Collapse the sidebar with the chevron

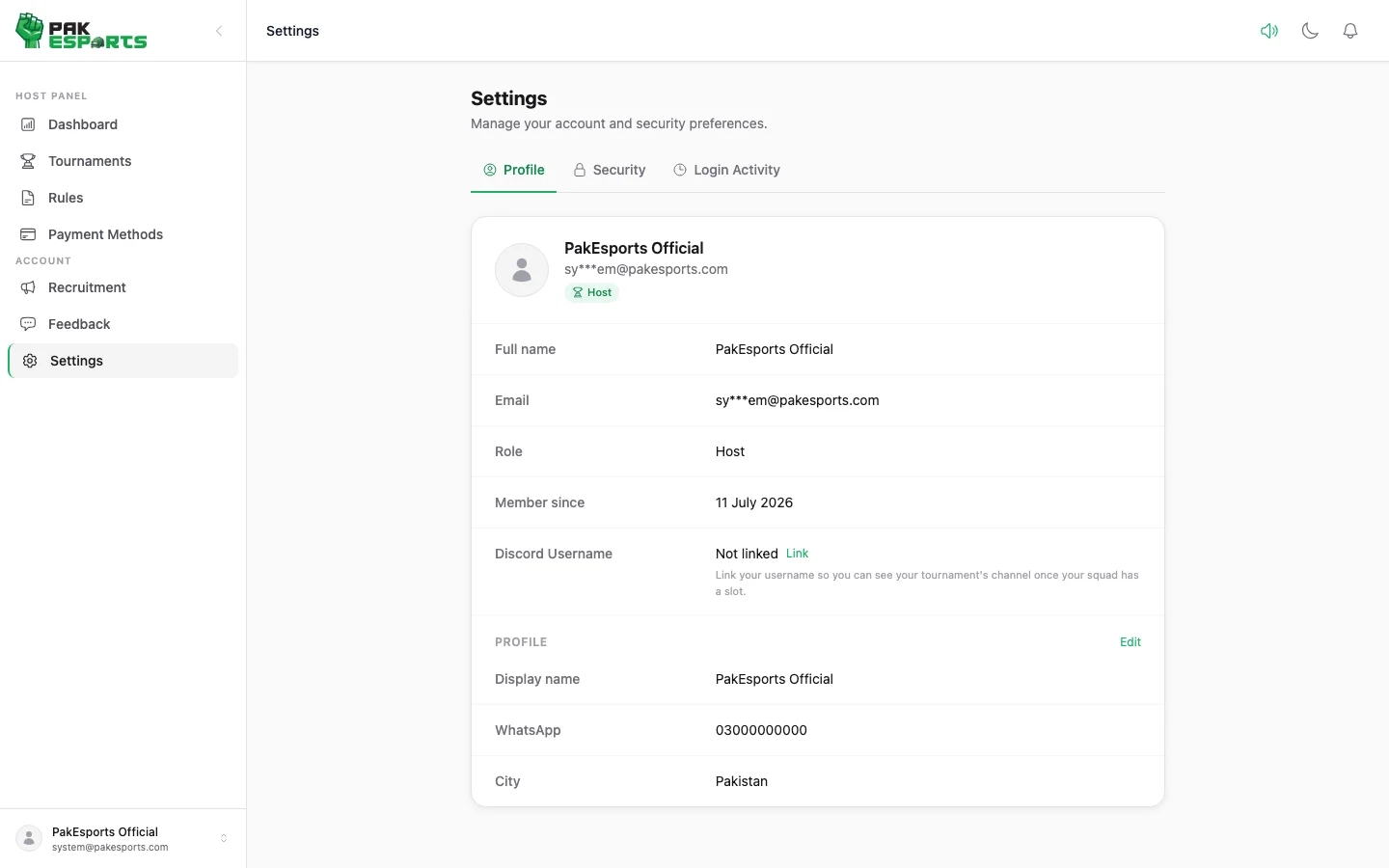point(219,31)
